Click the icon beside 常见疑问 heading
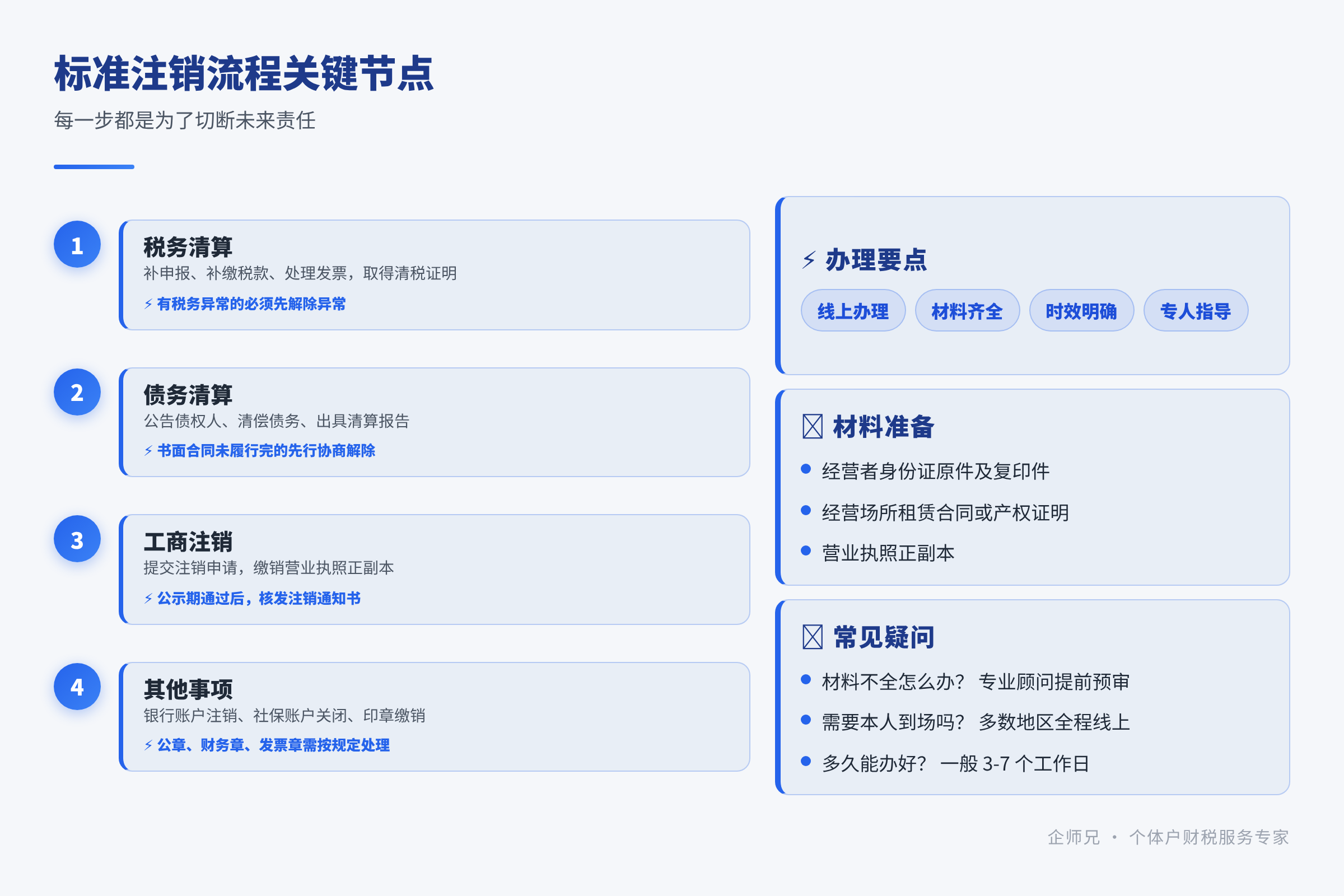 tap(813, 637)
